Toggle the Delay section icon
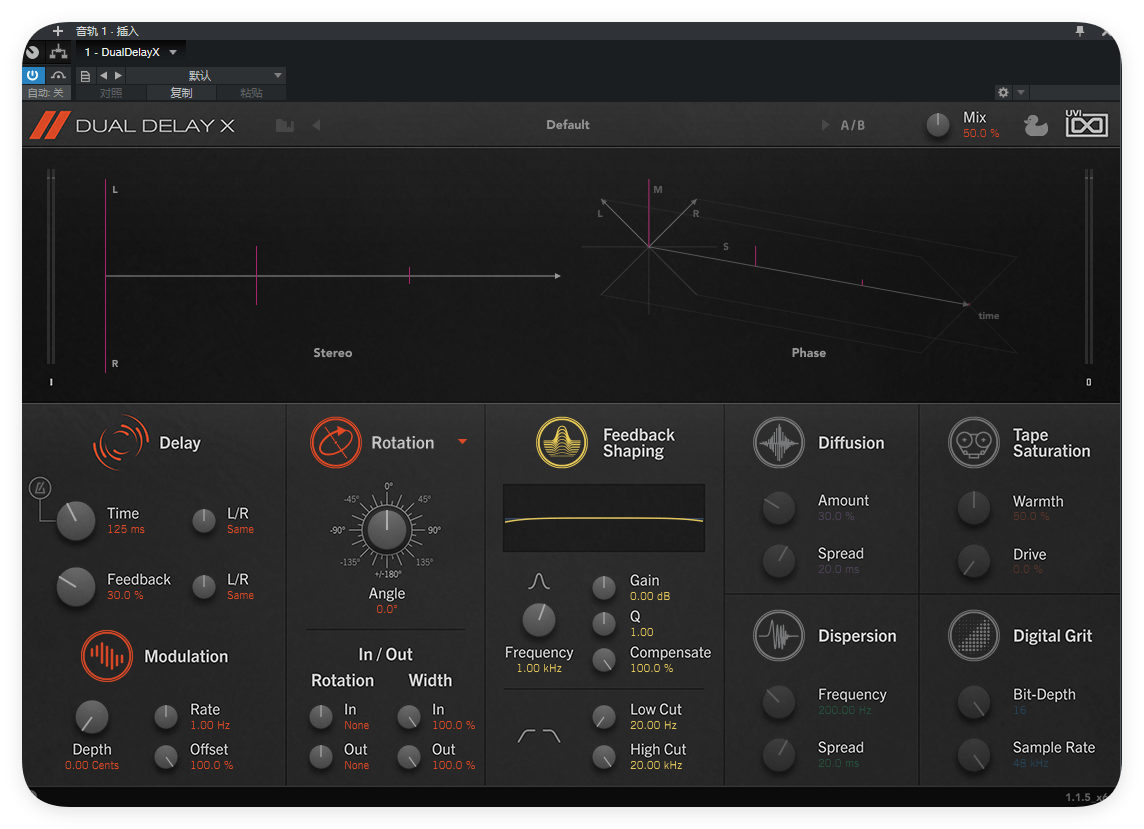This screenshot has height=829, width=1144. pos(120,442)
